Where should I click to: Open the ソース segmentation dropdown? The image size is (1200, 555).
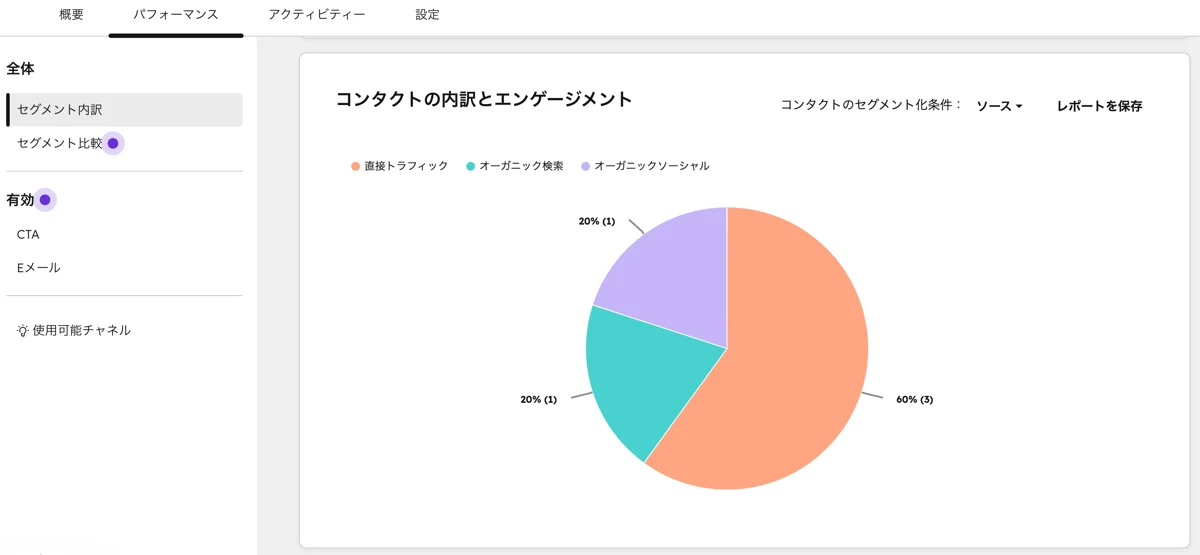(999, 106)
